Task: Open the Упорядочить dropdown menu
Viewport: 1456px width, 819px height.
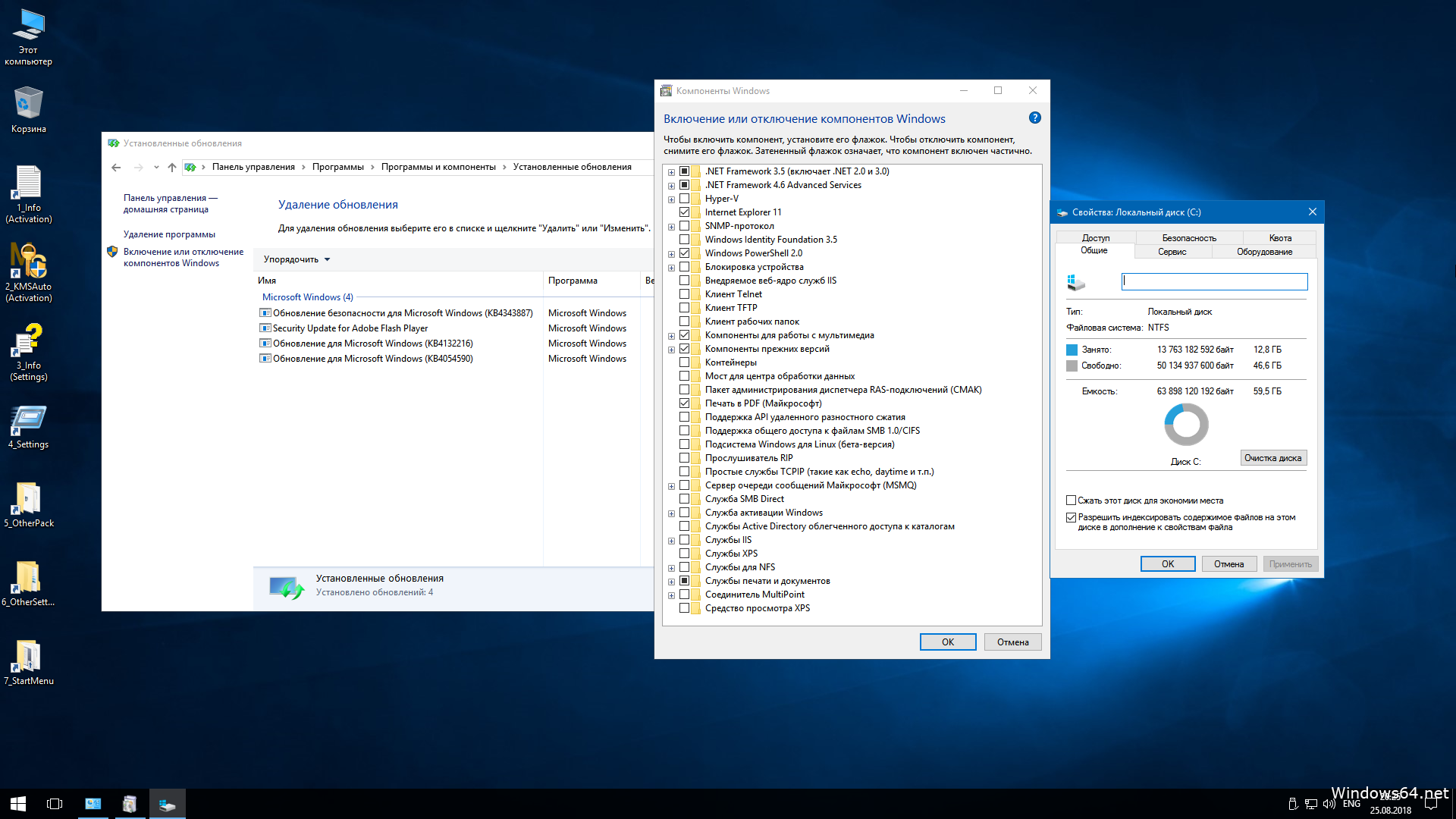Action: [x=297, y=259]
